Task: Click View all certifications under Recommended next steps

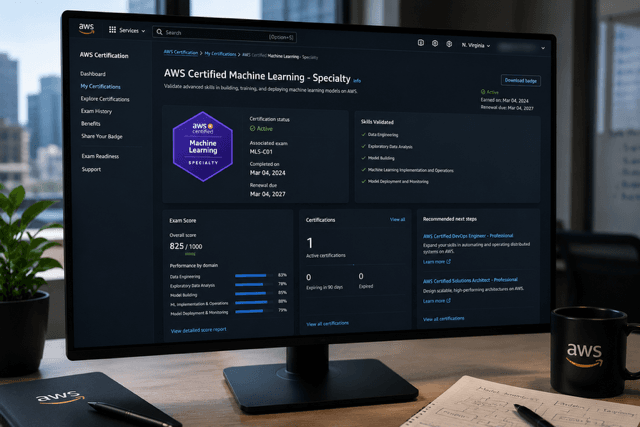Action: coord(443,319)
